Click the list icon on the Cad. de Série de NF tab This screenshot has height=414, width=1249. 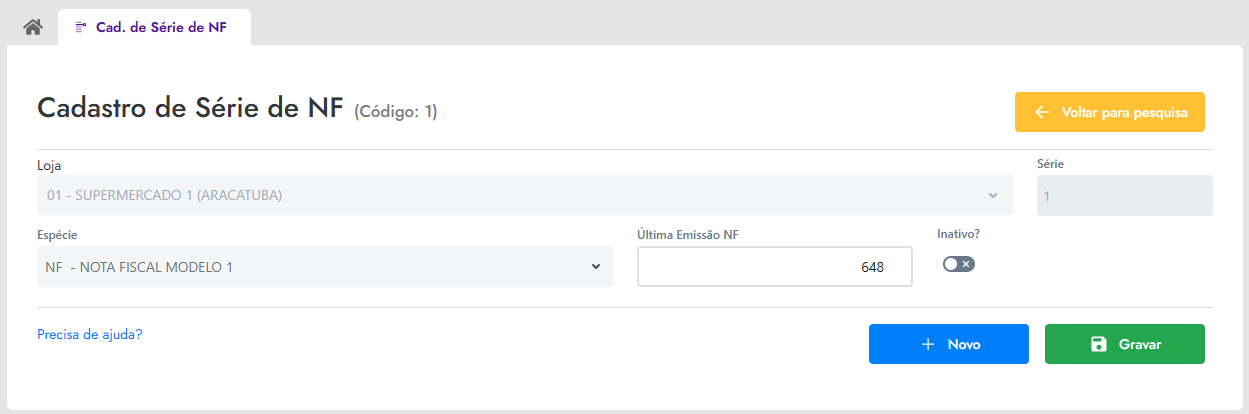point(81,28)
